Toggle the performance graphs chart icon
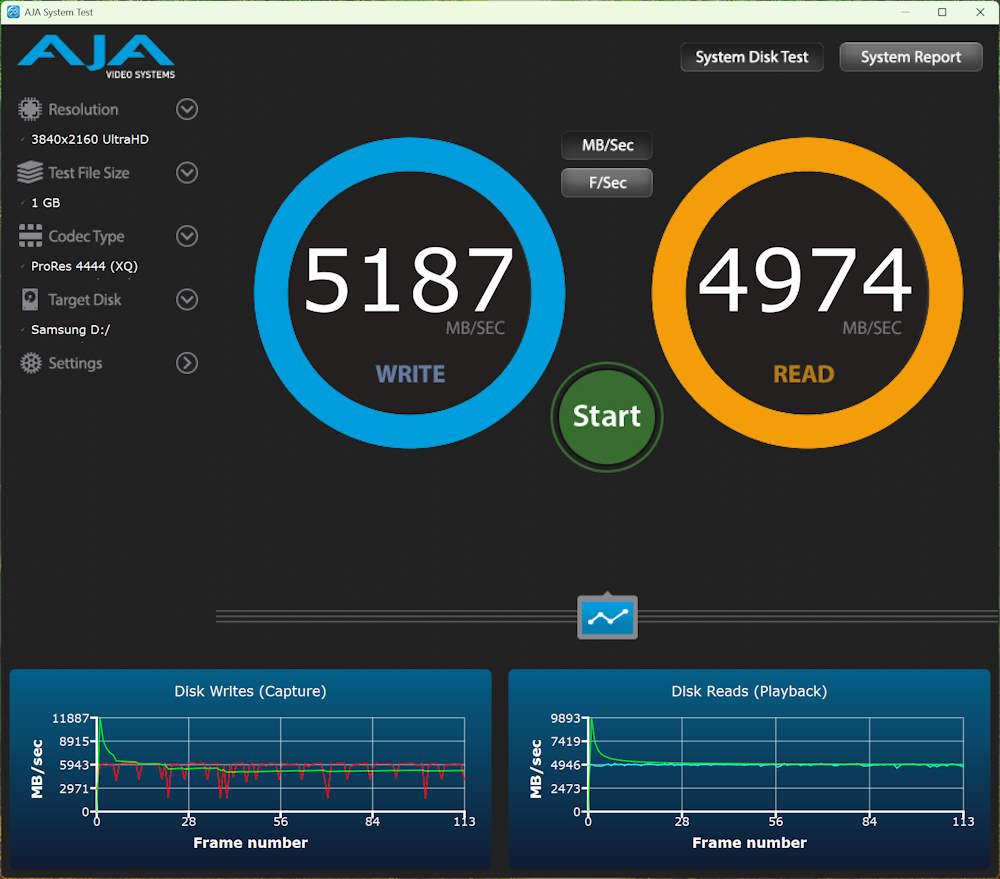 (x=606, y=617)
